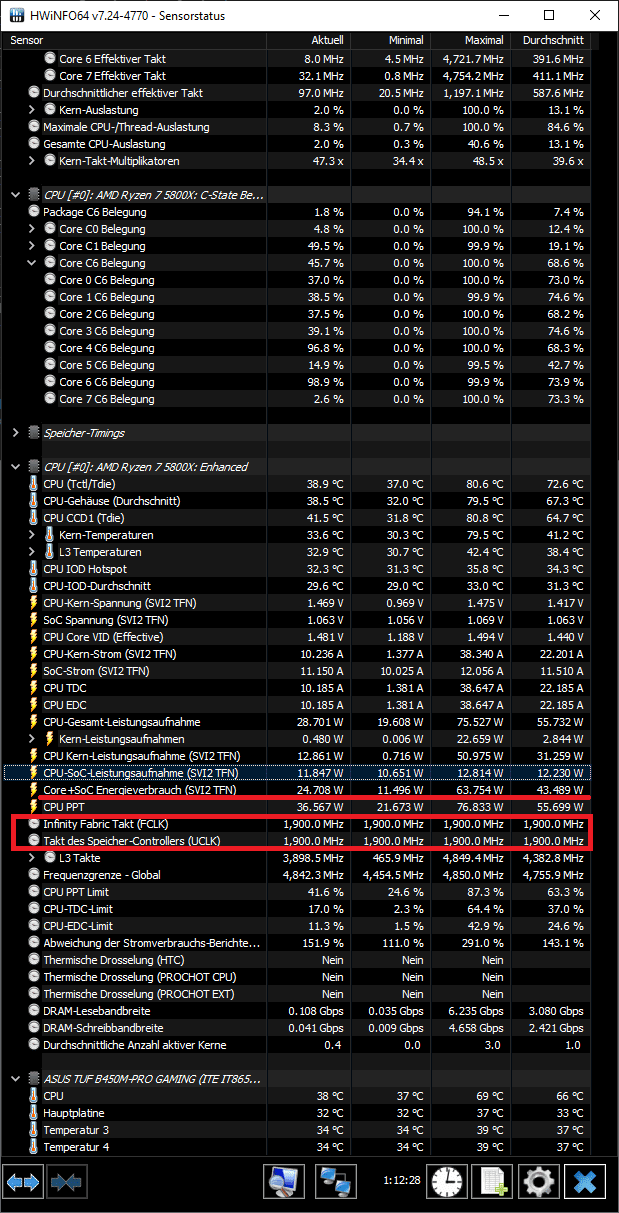Collapse the Core C6 Belegung tree
The width and height of the screenshot is (619, 1213).
(x=33, y=263)
